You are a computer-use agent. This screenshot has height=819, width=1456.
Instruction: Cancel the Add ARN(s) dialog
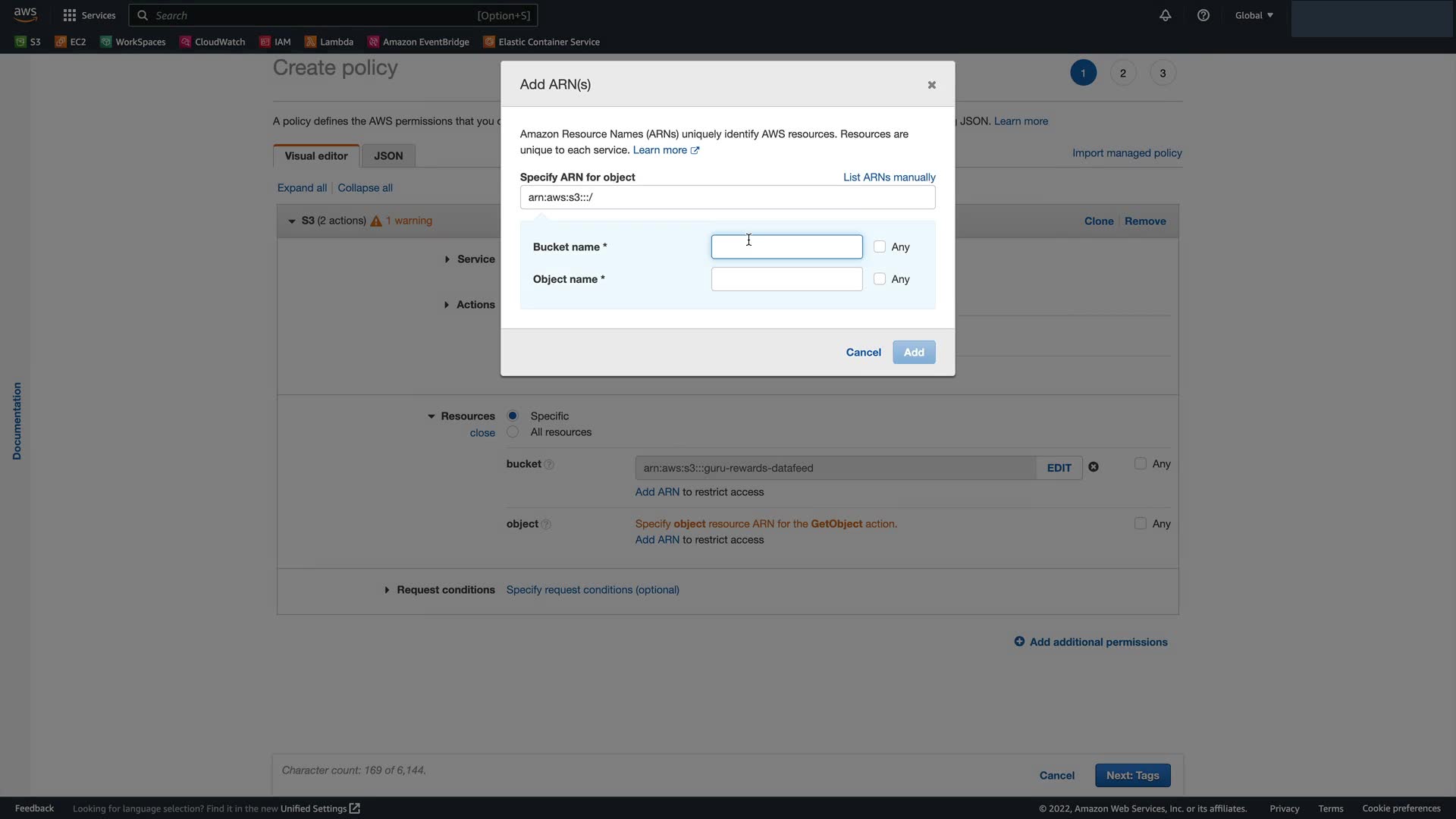point(863,353)
